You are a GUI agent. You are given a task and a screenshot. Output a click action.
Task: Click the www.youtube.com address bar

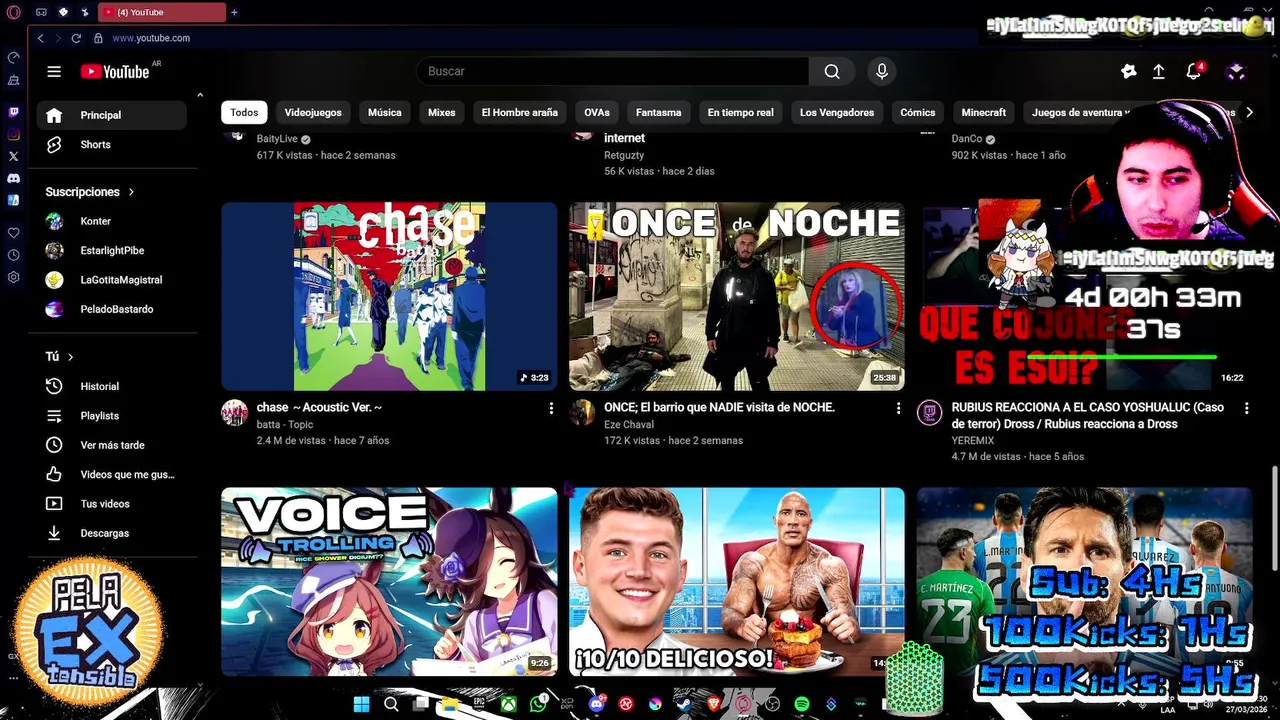click(x=151, y=38)
